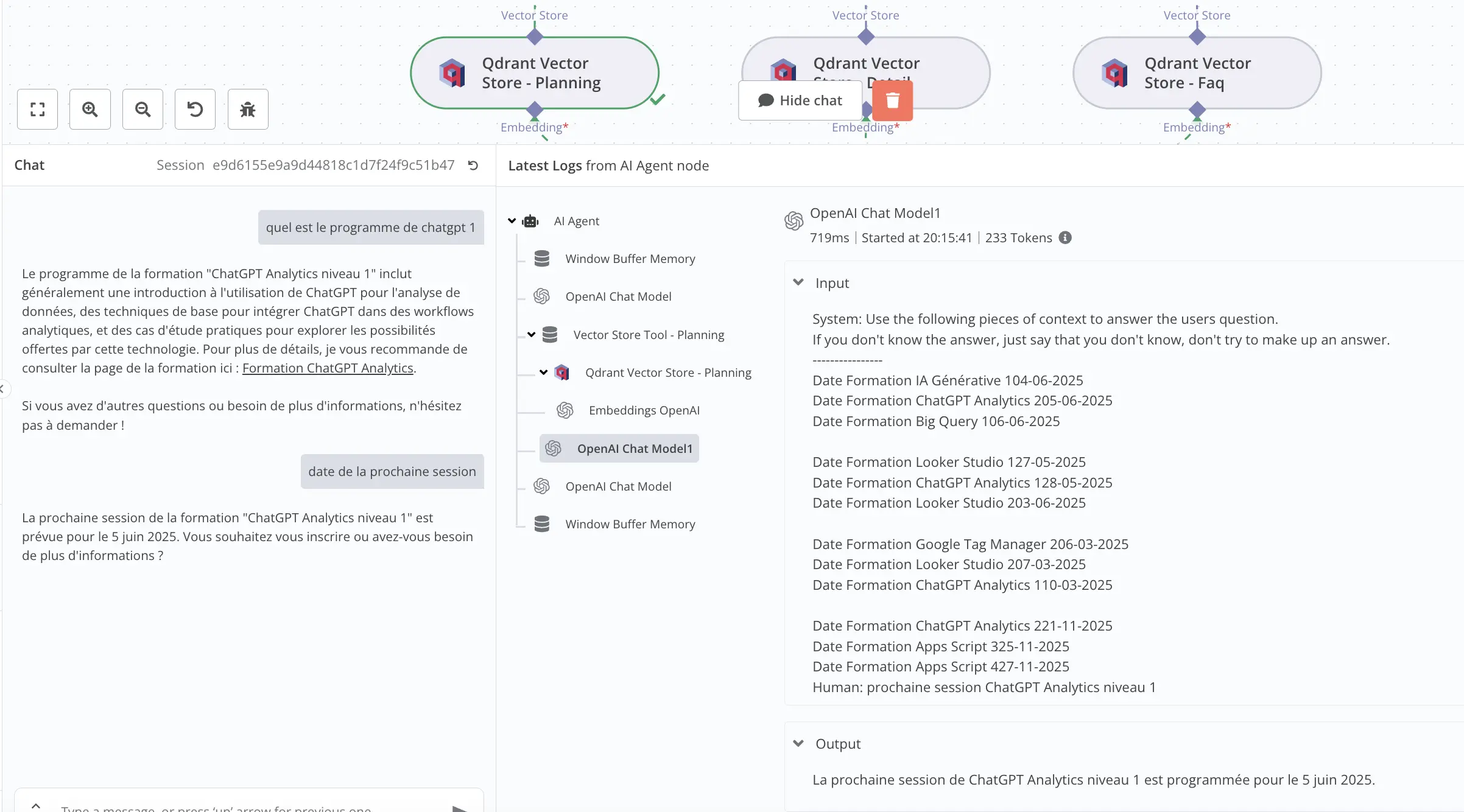The width and height of the screenshot is (1464, 812).
Task: Collapse the Output section
Action: (798, 743)
